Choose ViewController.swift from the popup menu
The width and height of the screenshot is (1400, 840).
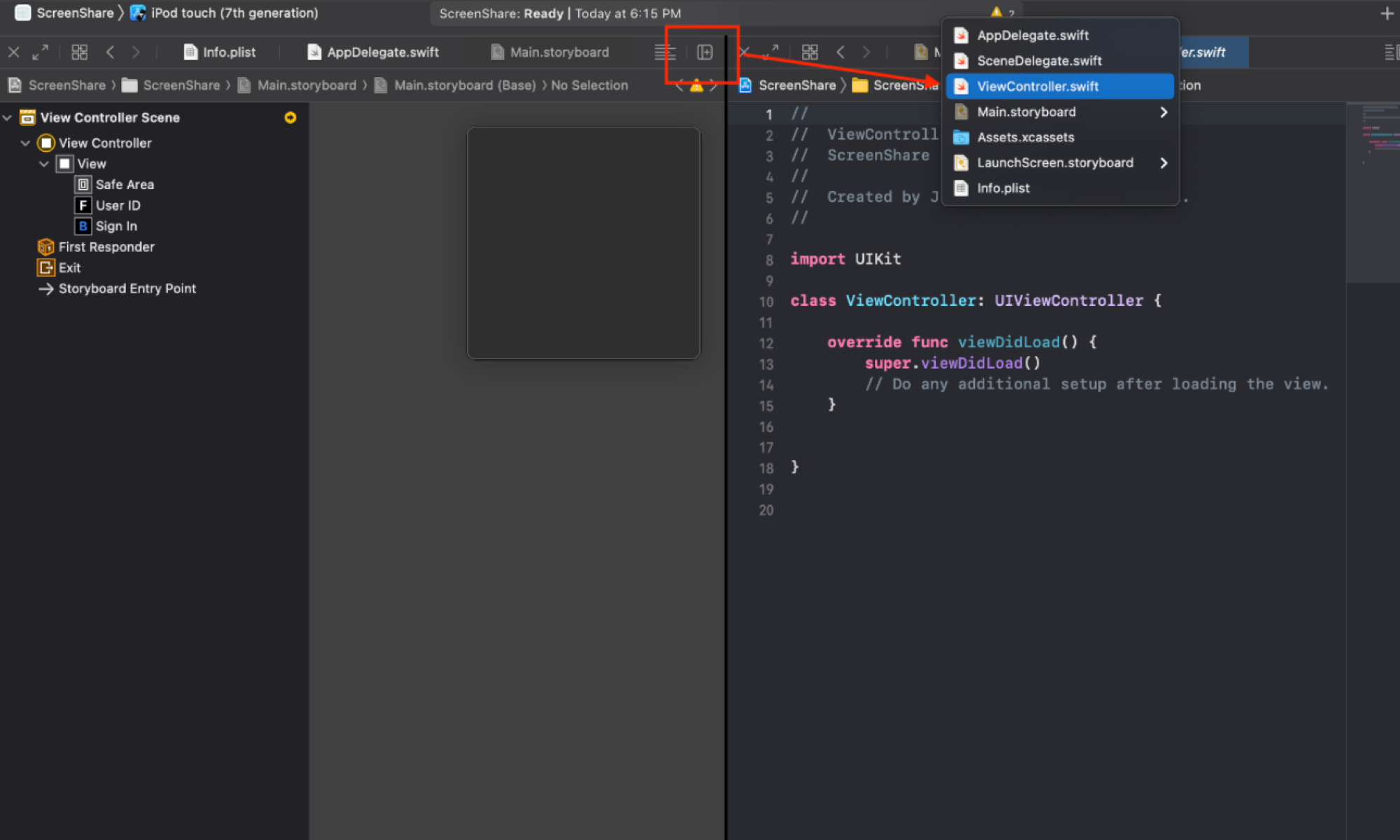pos(1060,86)
